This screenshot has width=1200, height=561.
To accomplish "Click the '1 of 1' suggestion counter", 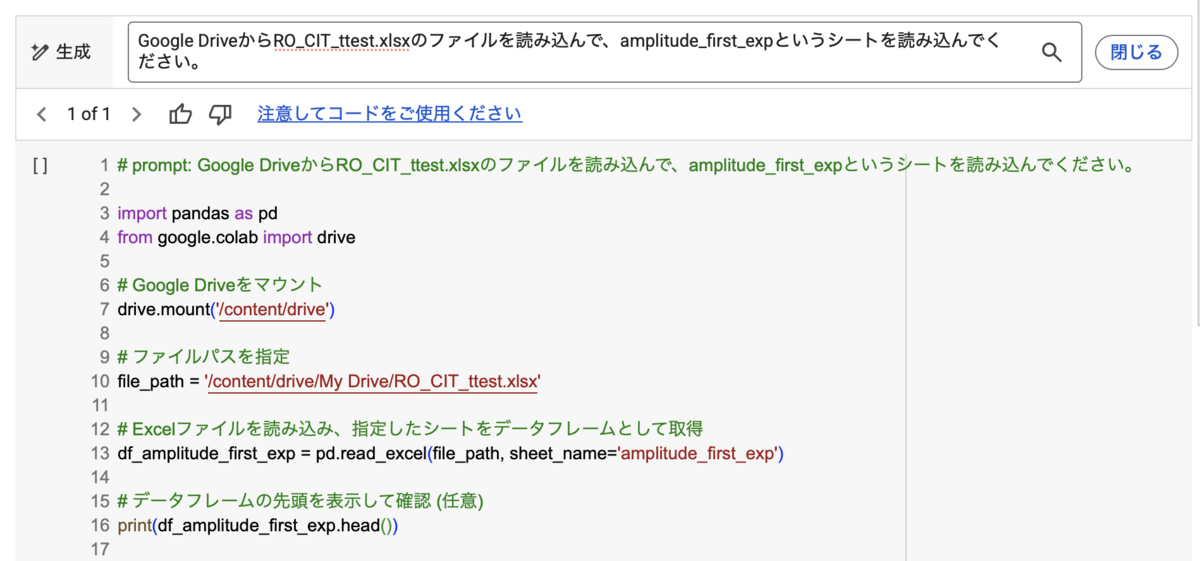I will 89,114.
